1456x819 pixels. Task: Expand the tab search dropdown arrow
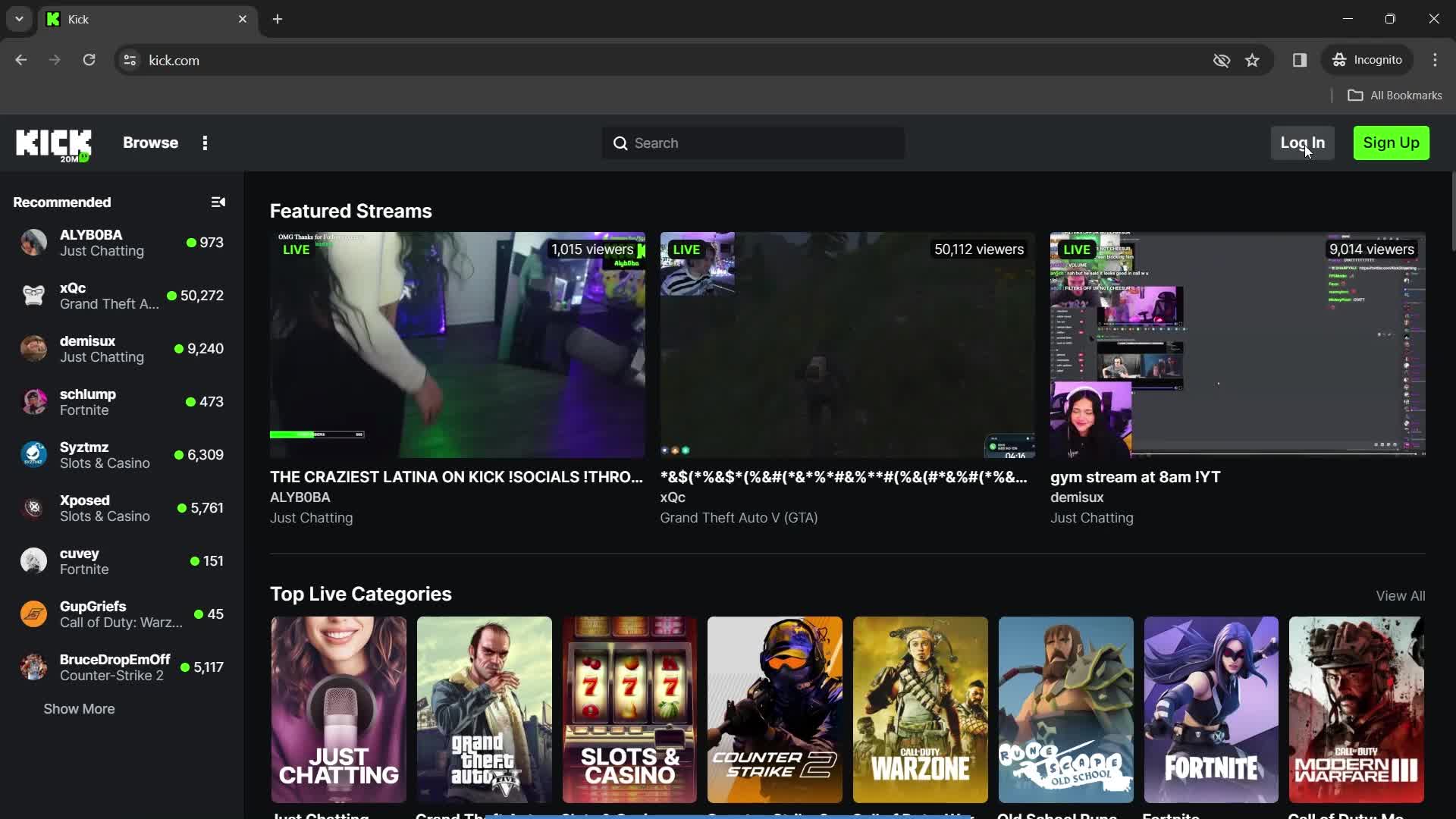[19, 19]
